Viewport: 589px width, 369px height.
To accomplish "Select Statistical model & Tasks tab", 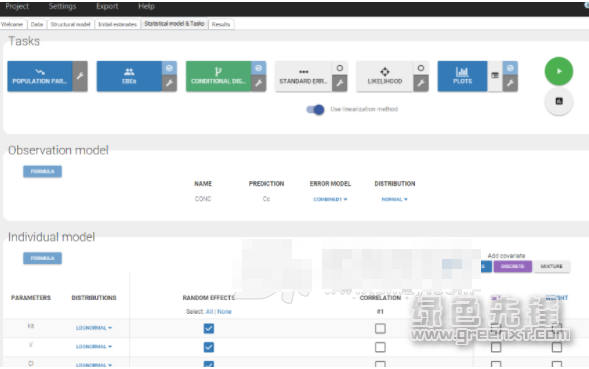I will coord(174,24).
